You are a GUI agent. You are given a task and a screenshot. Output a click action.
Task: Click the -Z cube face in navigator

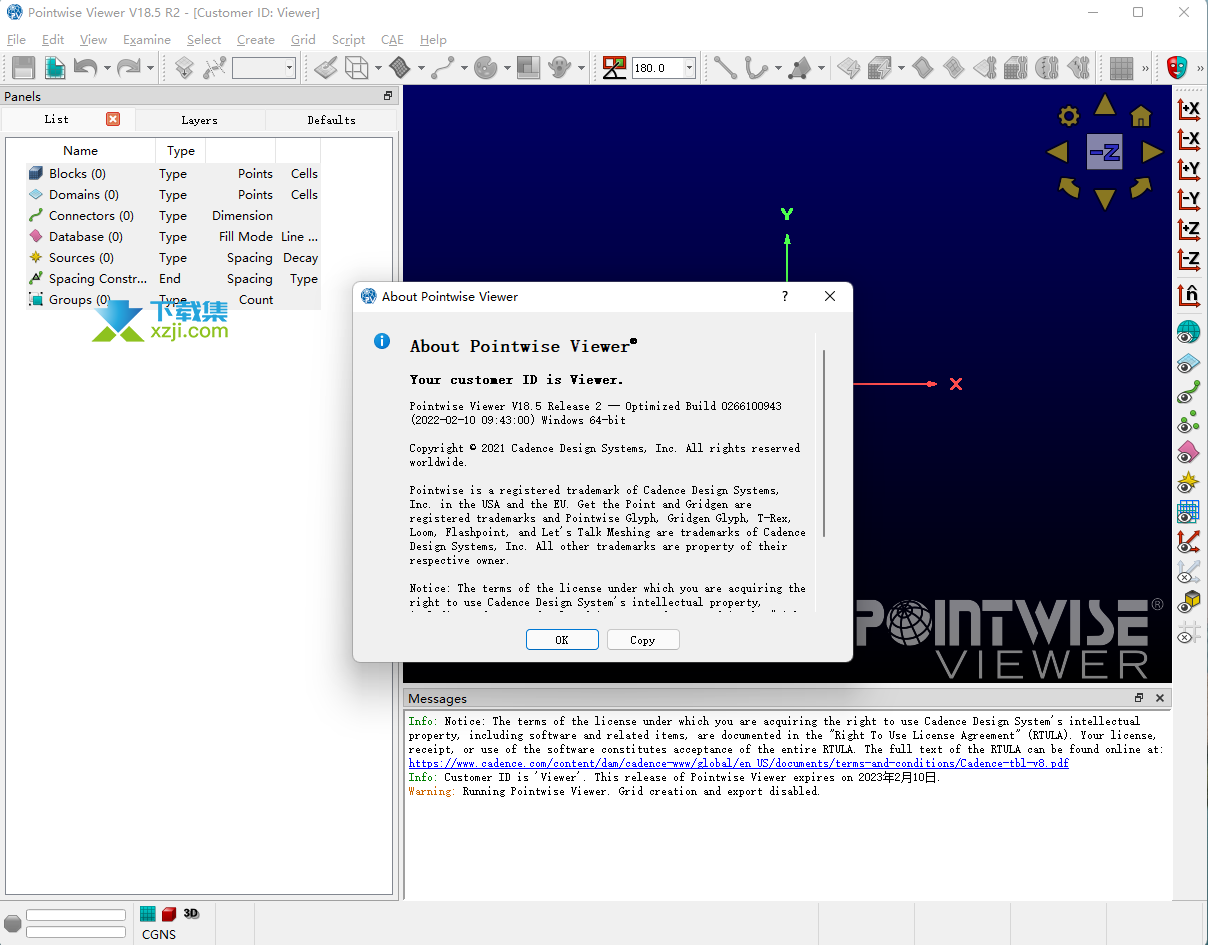pos(1105,152)
